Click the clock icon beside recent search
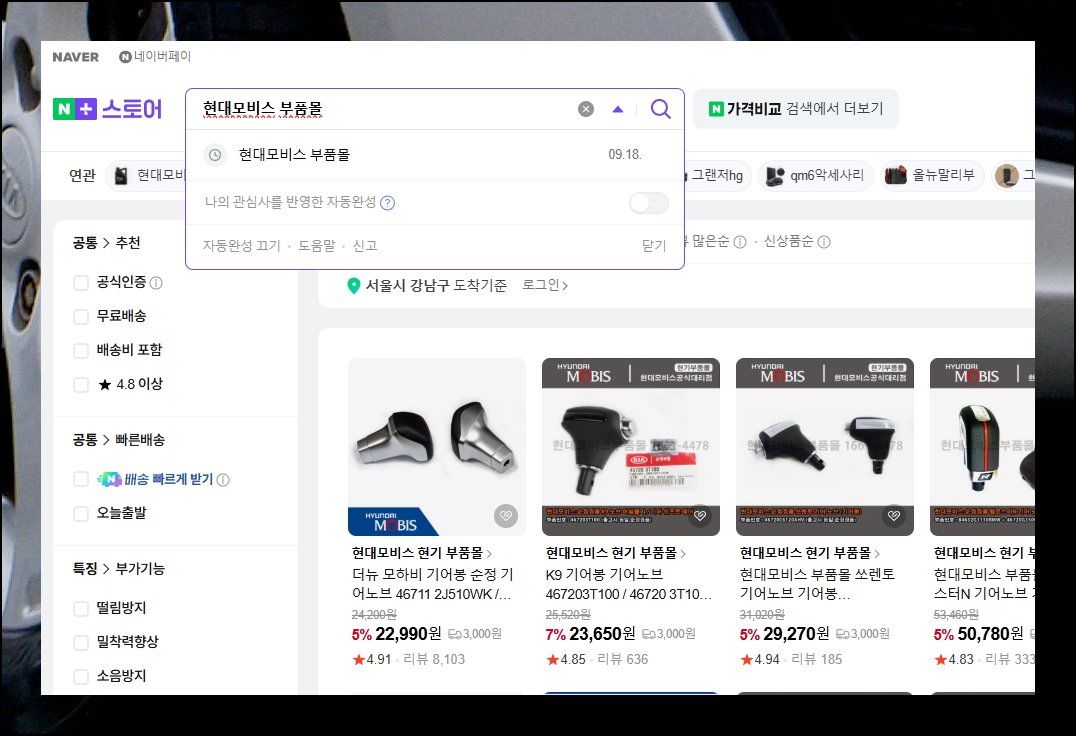 pyautogui.click(x=215, y=155)
